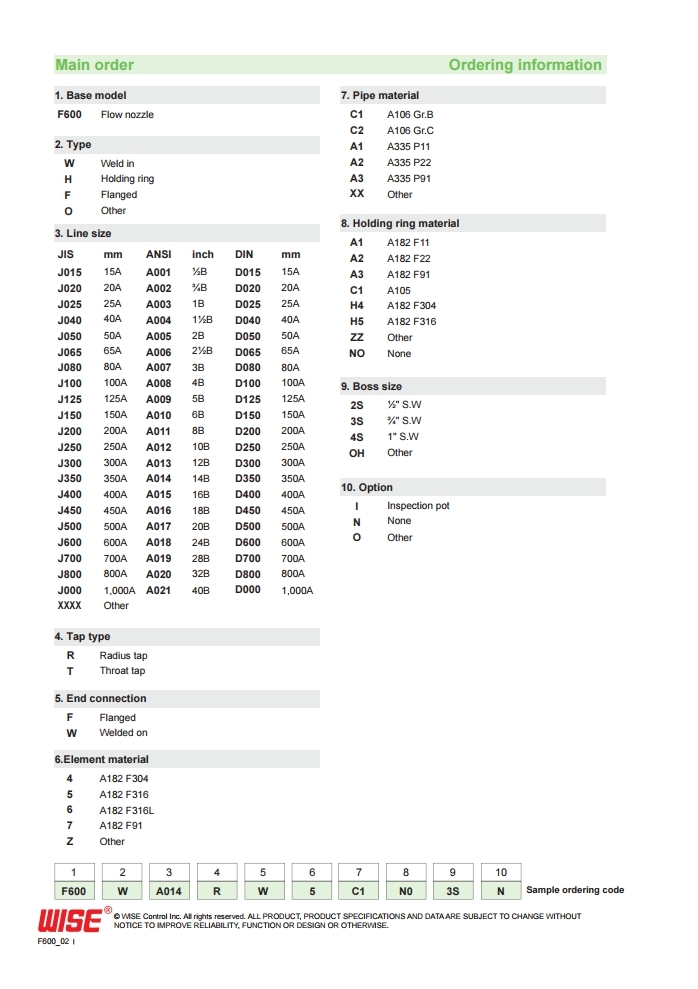Click the OH boss size code

coord(357,454)
